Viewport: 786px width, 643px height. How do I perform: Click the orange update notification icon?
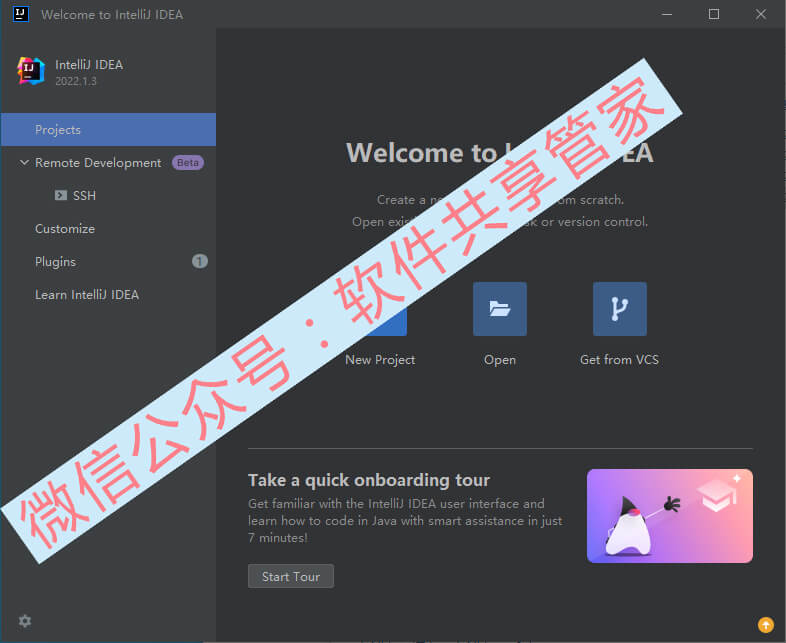click(x=765, y=625)
